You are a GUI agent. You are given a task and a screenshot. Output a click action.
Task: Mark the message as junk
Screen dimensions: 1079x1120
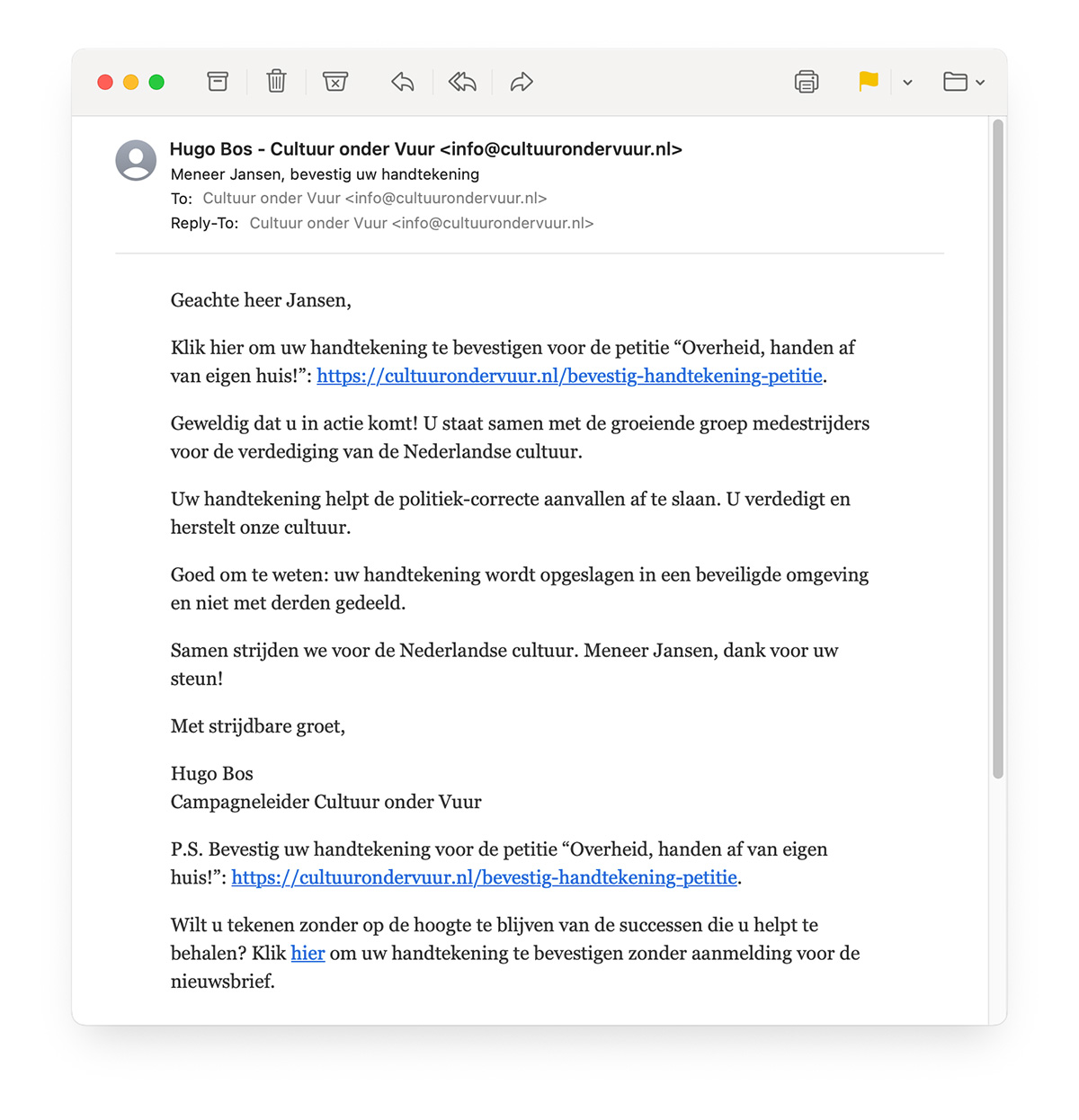pos(335,81)
